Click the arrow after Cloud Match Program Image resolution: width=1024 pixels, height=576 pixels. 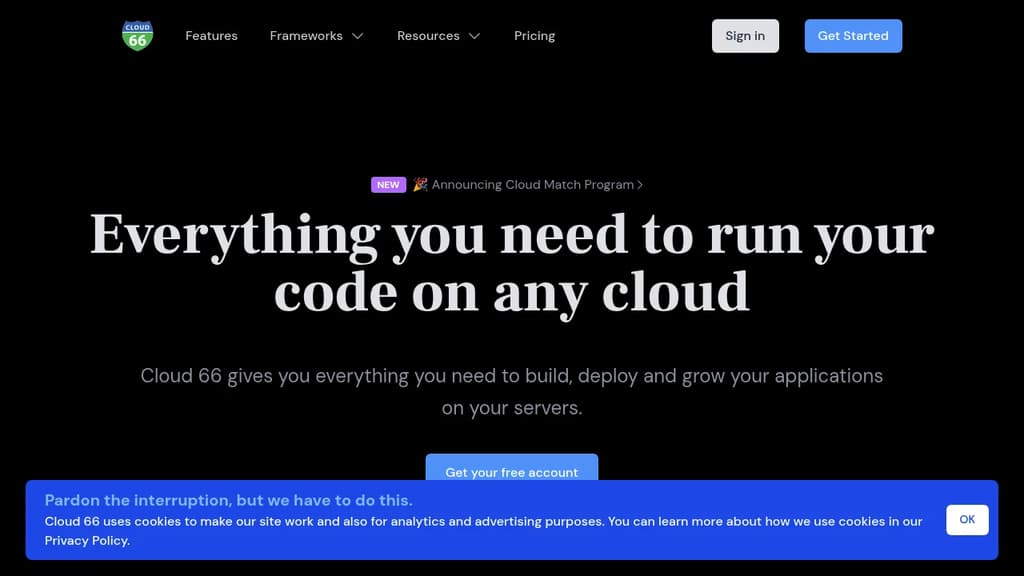click(640, 185)
